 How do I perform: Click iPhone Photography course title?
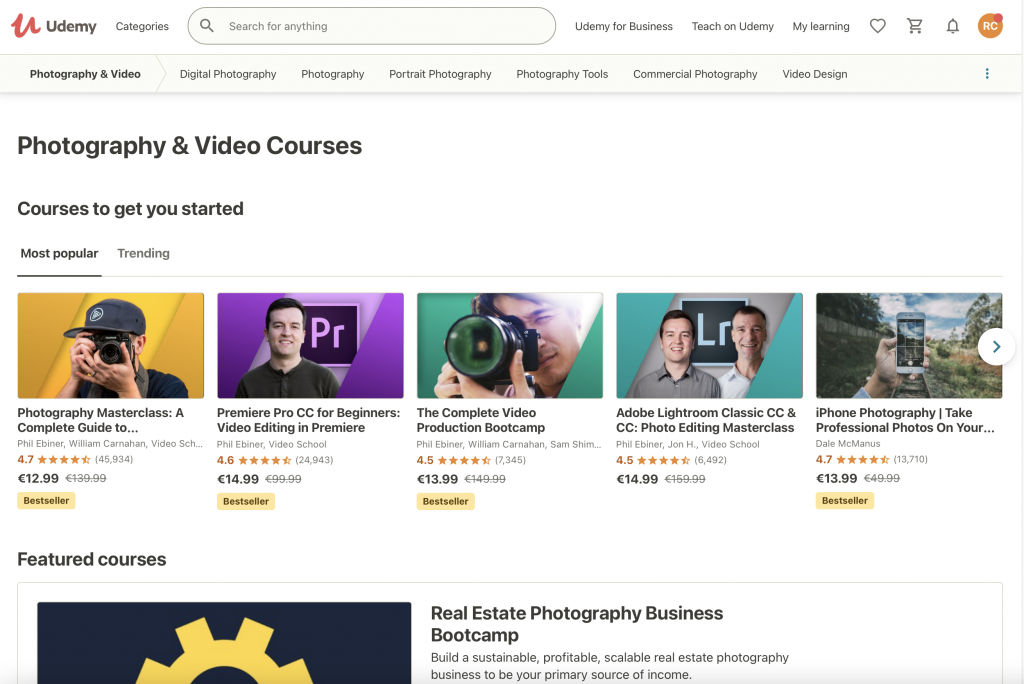[x=905, y=420]
